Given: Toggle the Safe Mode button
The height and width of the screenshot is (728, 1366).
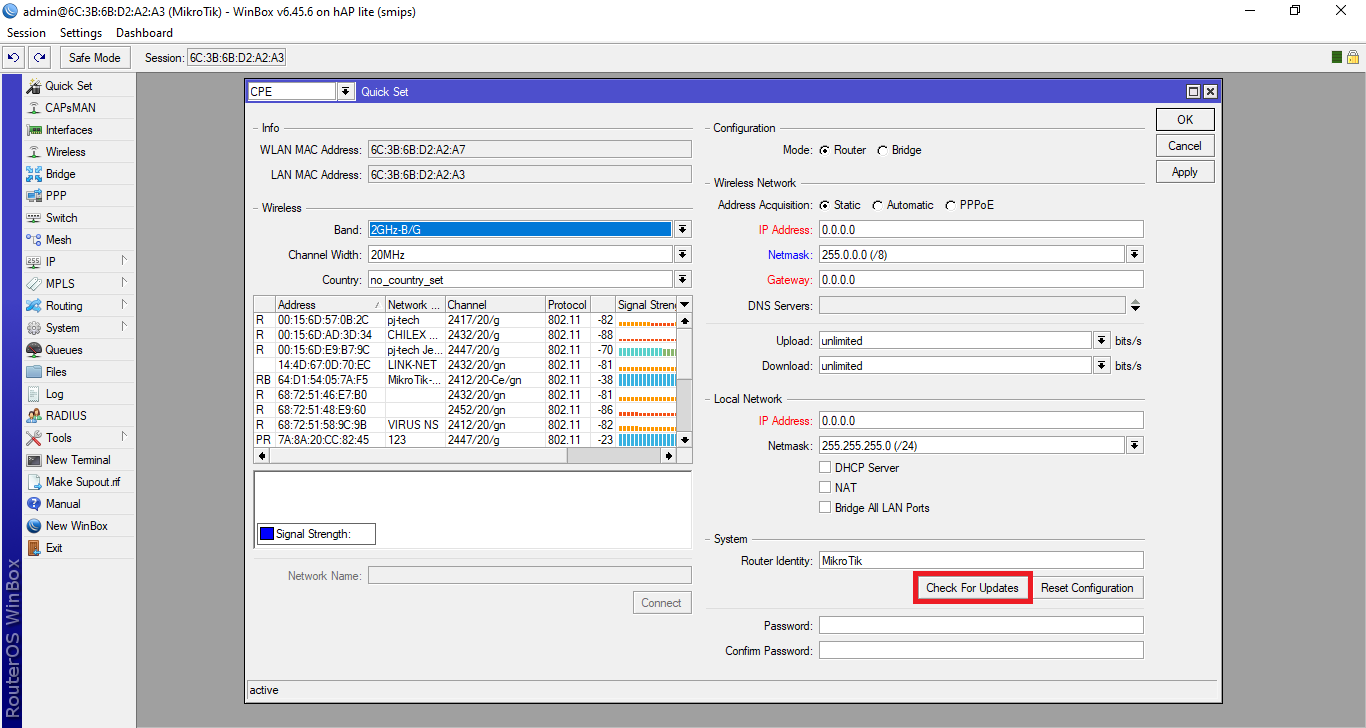Looking at the screenshot, I should [94, 57].
